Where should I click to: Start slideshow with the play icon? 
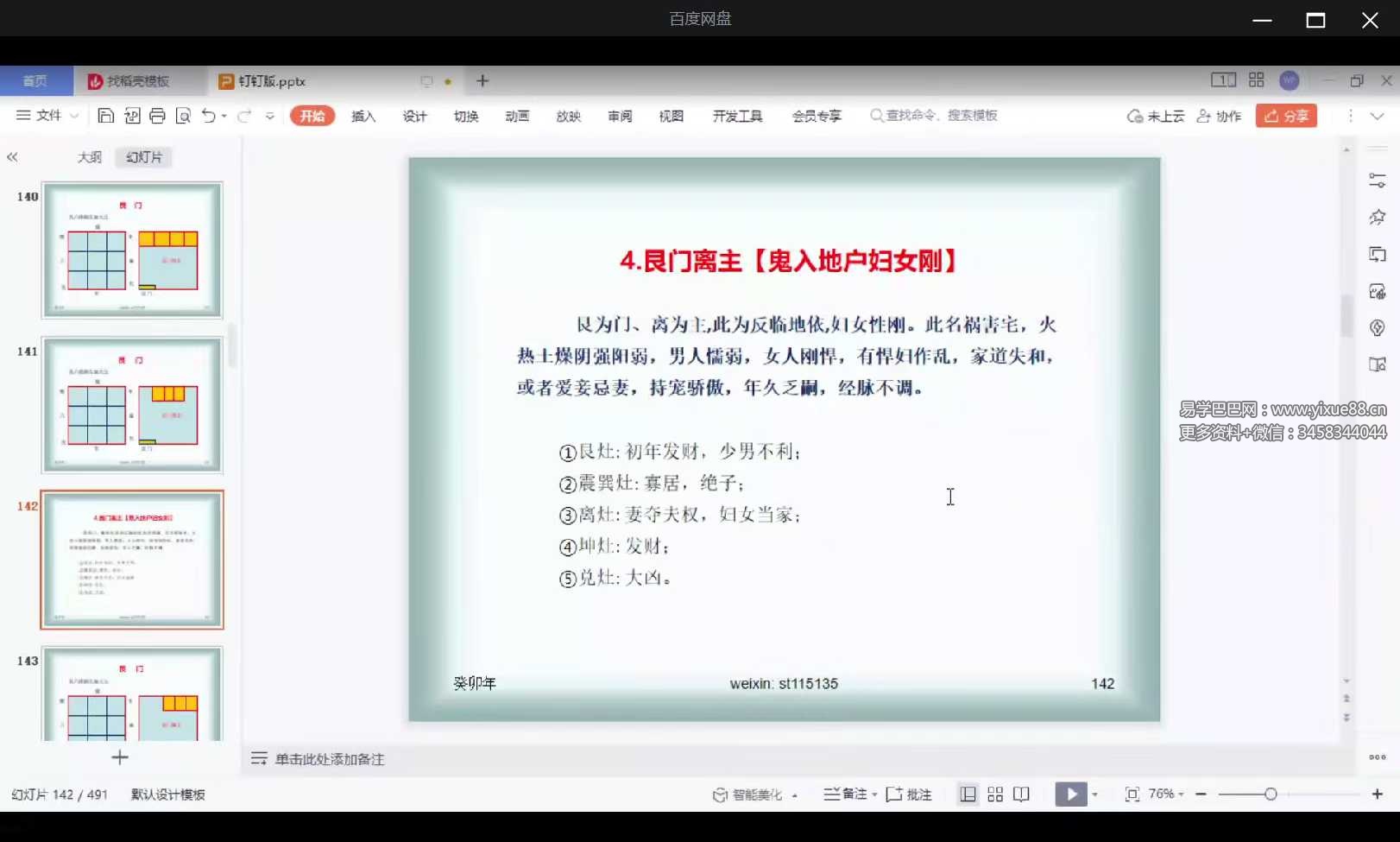click(1071, 794)
